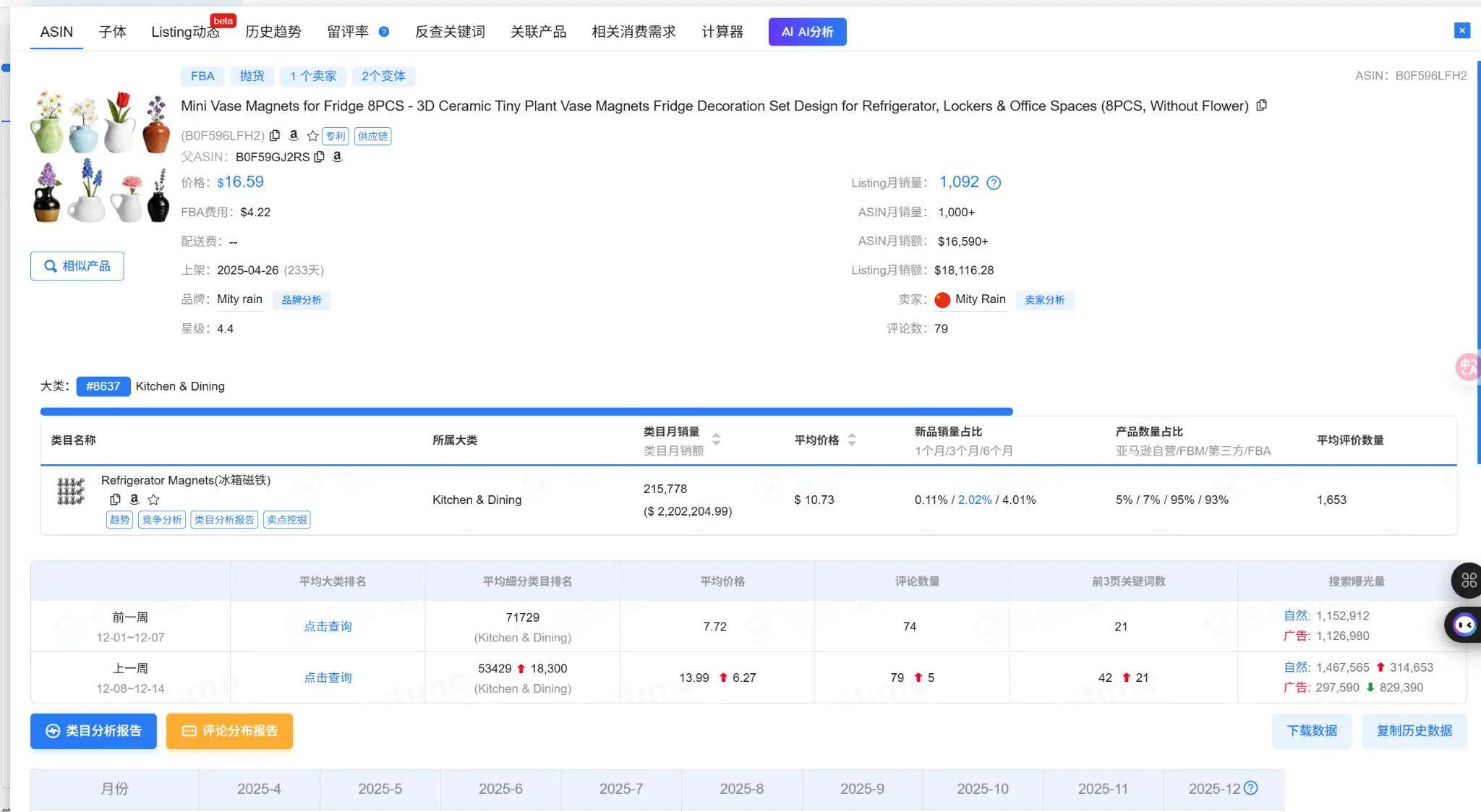Screen dimensions: 1481x812
Task: Open Amazon page for parent ASIN
Action: (x=337, y=157)
